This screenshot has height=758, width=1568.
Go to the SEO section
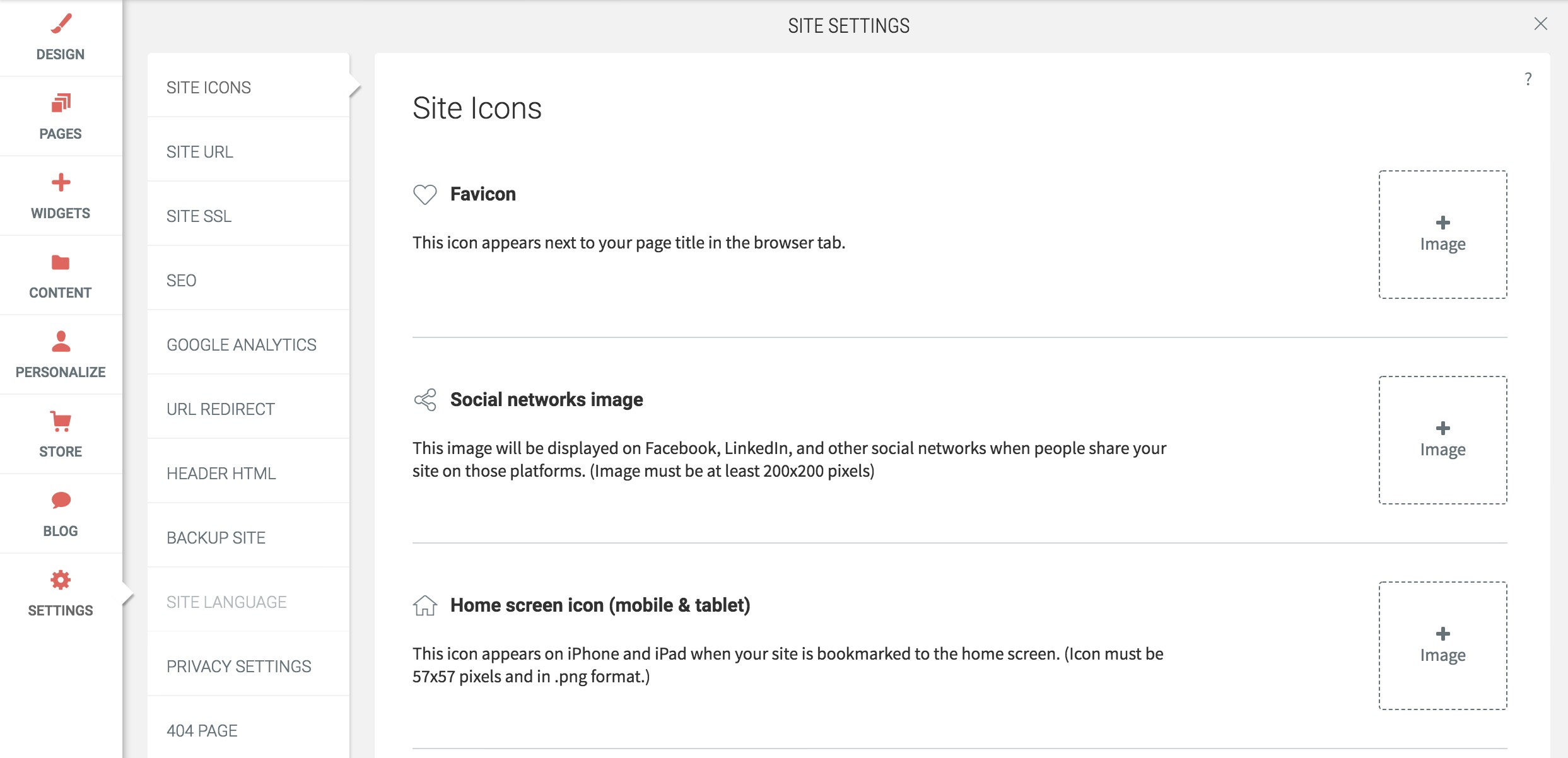click(181, 281)
